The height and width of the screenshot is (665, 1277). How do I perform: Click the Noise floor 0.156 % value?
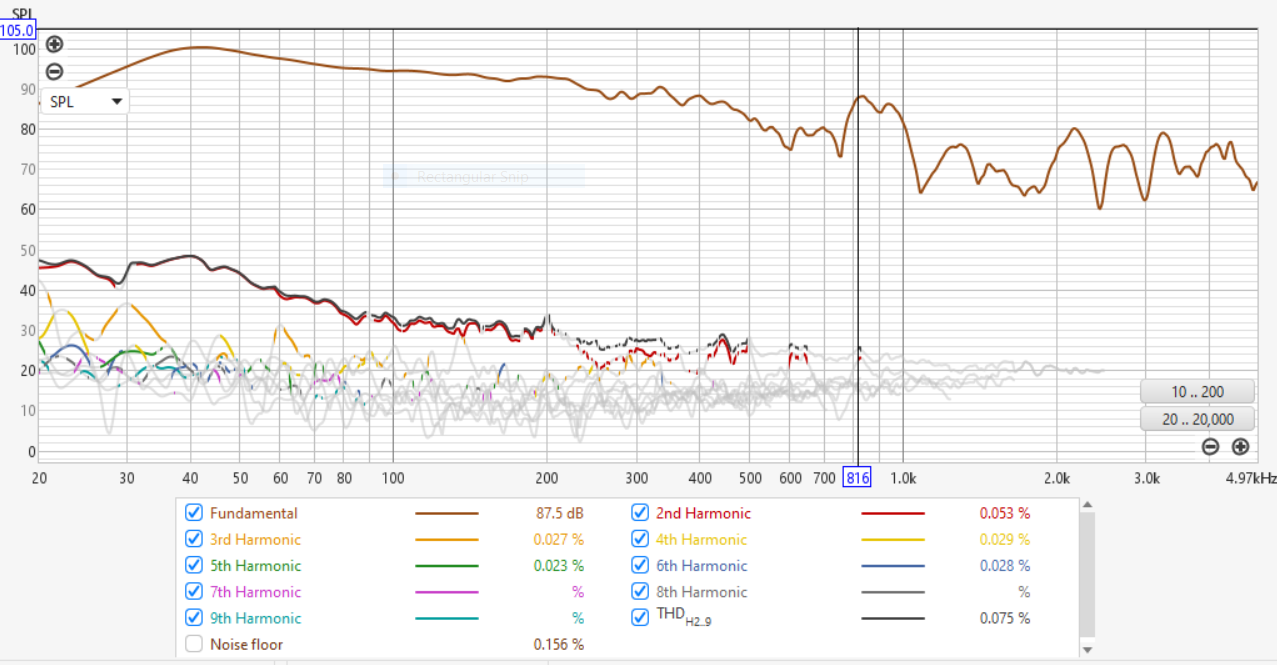558,644
